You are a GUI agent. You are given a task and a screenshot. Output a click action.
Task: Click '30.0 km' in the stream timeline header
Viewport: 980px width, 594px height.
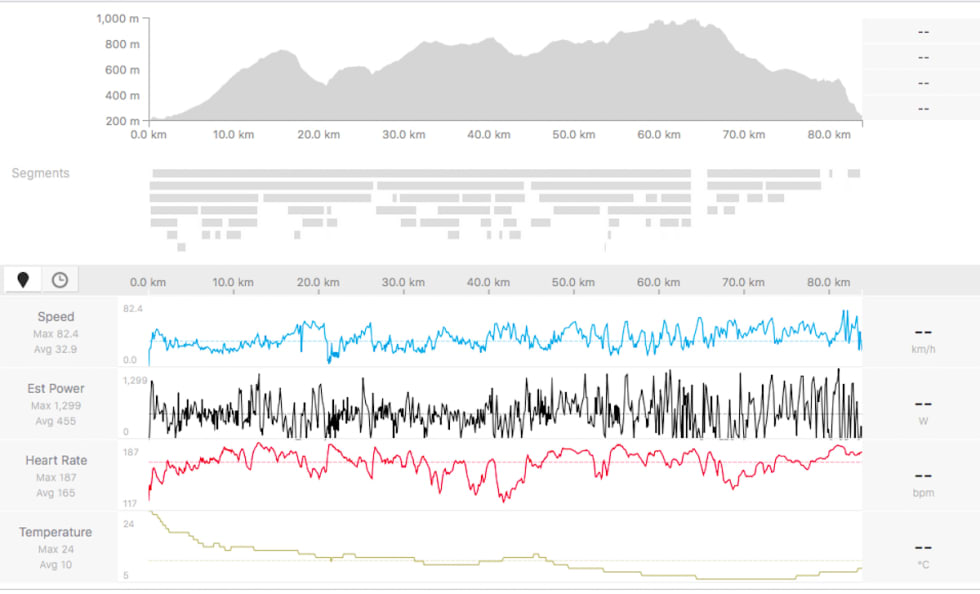tap(403, 283)
